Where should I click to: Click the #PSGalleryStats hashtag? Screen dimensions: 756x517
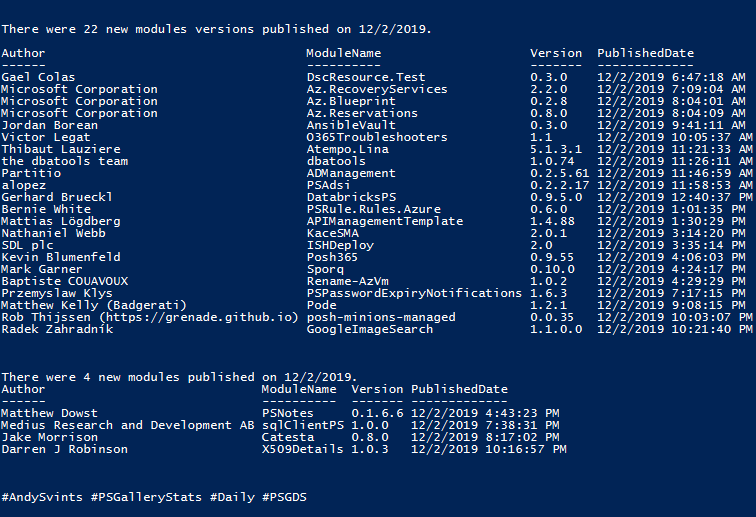pyautogui.click(x=146, y=497)
